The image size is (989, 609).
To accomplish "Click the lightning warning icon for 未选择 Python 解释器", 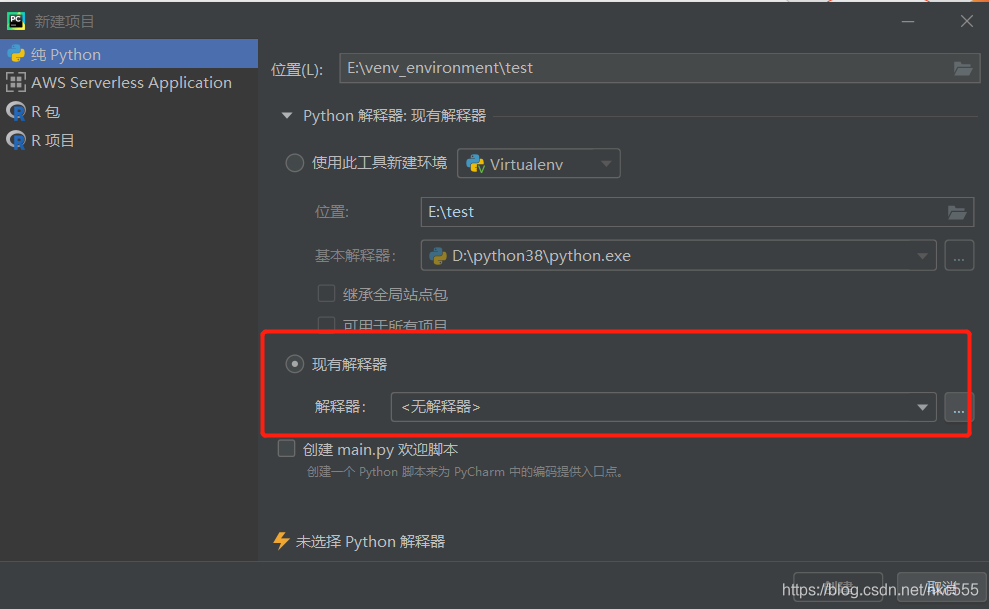I will [x=281, y=541].
